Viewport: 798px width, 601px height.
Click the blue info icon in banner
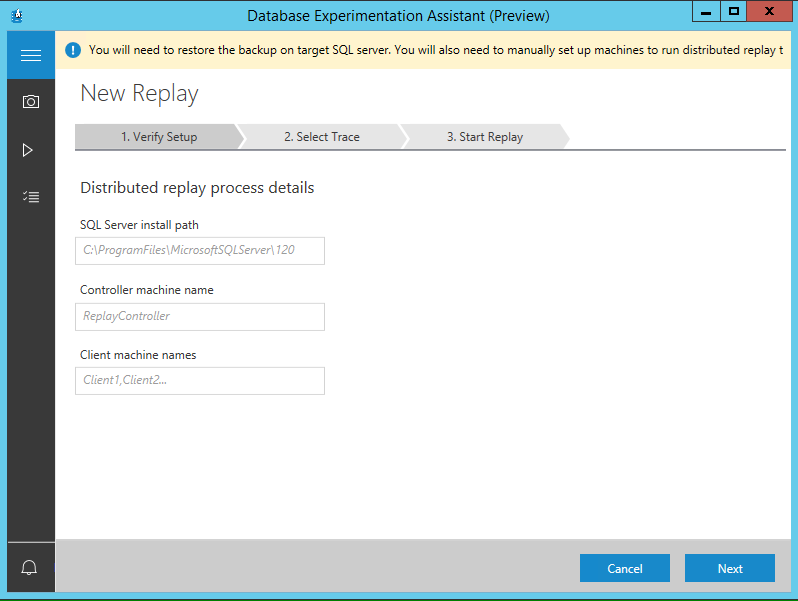tap(73, 50)
